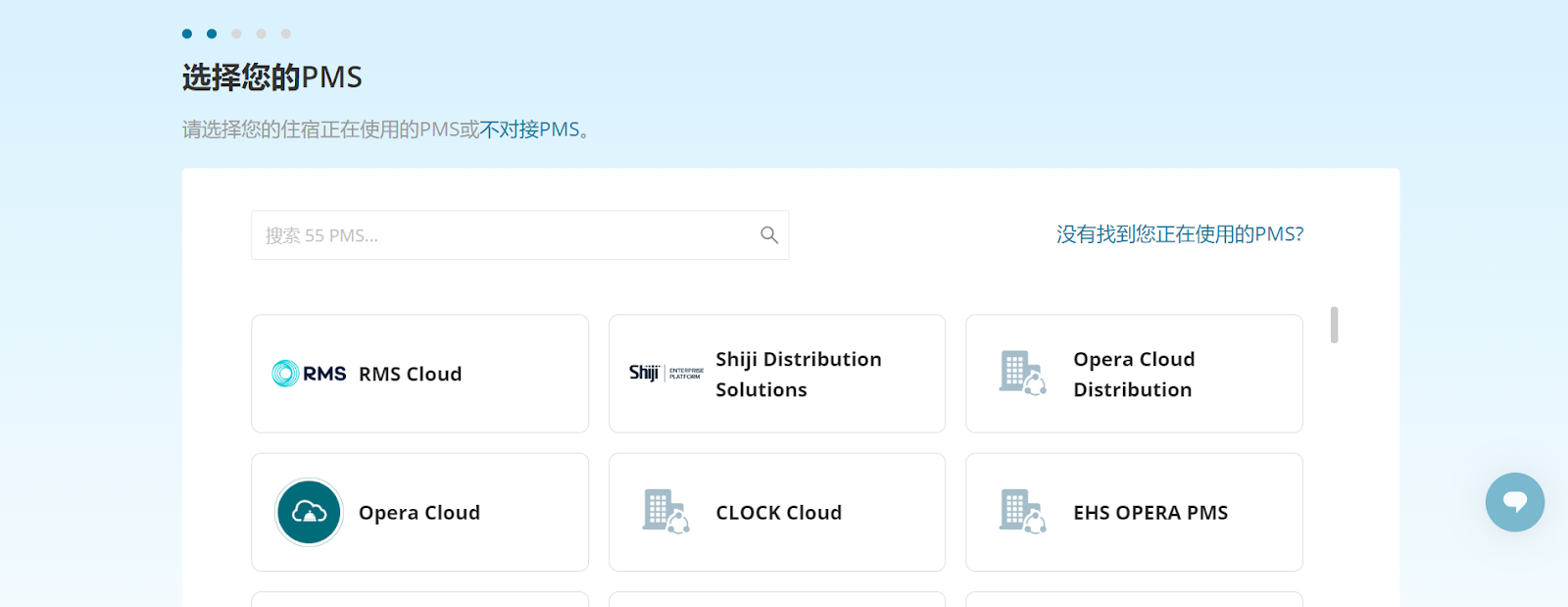
Task: Select the RMS Cloud card
Action: click(x=420, y=374)
